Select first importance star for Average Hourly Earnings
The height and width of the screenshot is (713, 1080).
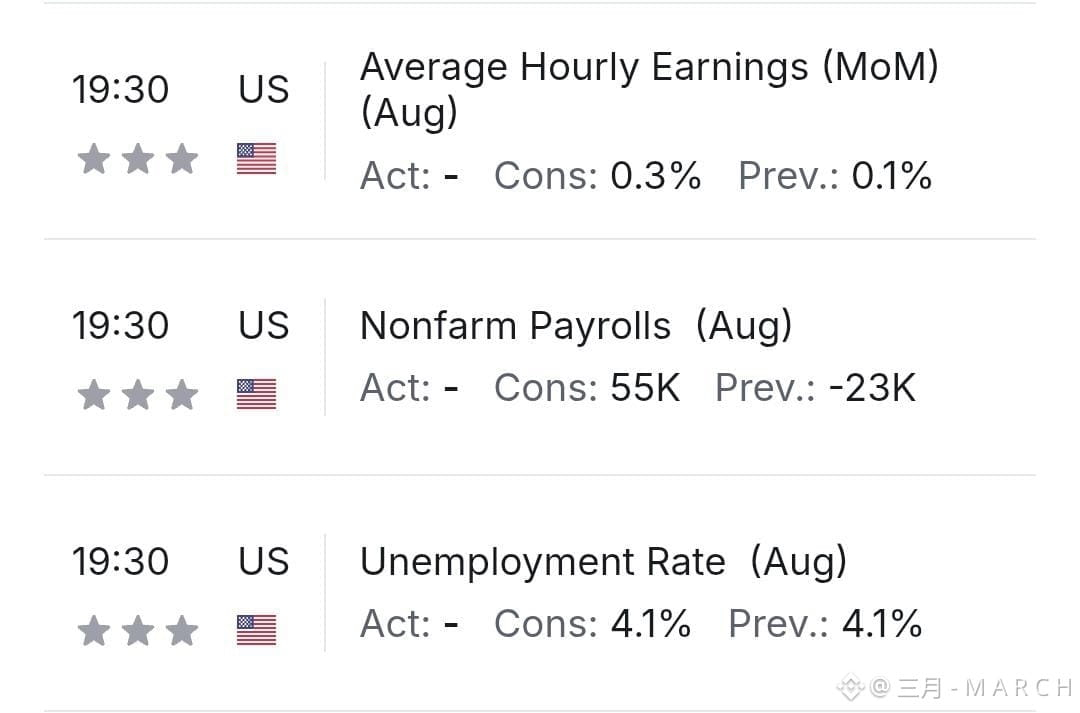(x=94, y=158)
